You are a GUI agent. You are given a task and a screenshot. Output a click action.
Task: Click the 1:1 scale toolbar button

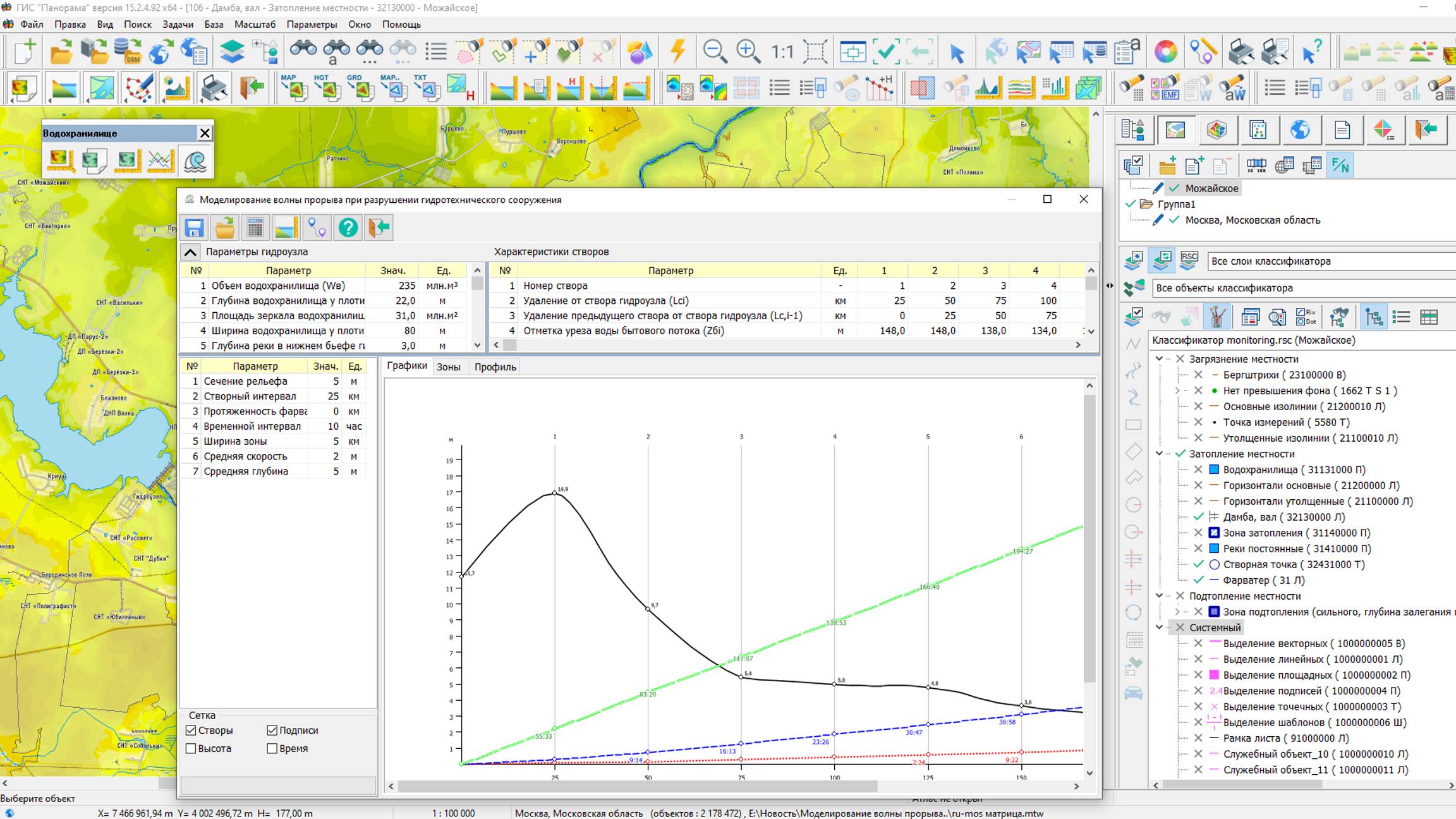click(x=782, y=51)
